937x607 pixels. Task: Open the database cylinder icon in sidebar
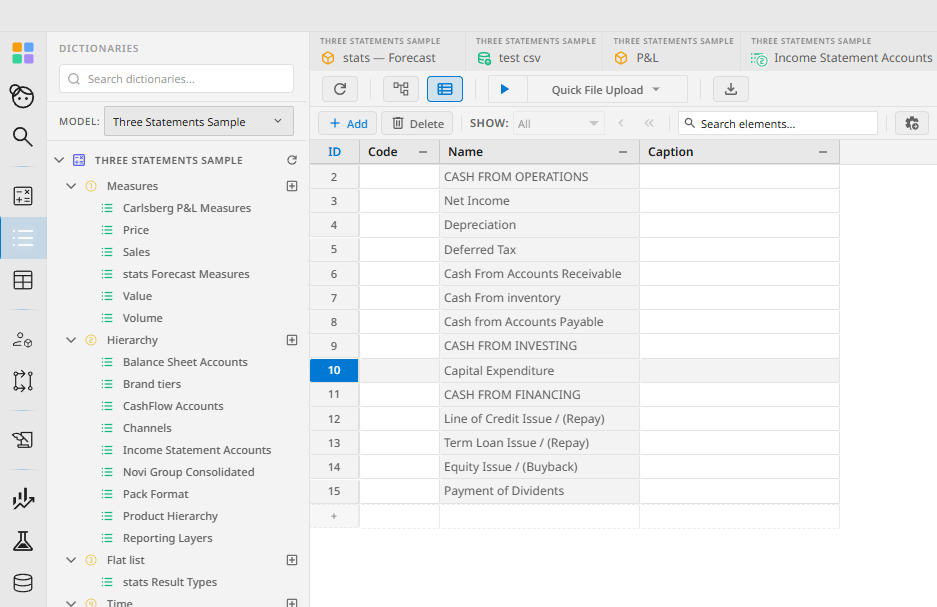(x=23, y=583)
